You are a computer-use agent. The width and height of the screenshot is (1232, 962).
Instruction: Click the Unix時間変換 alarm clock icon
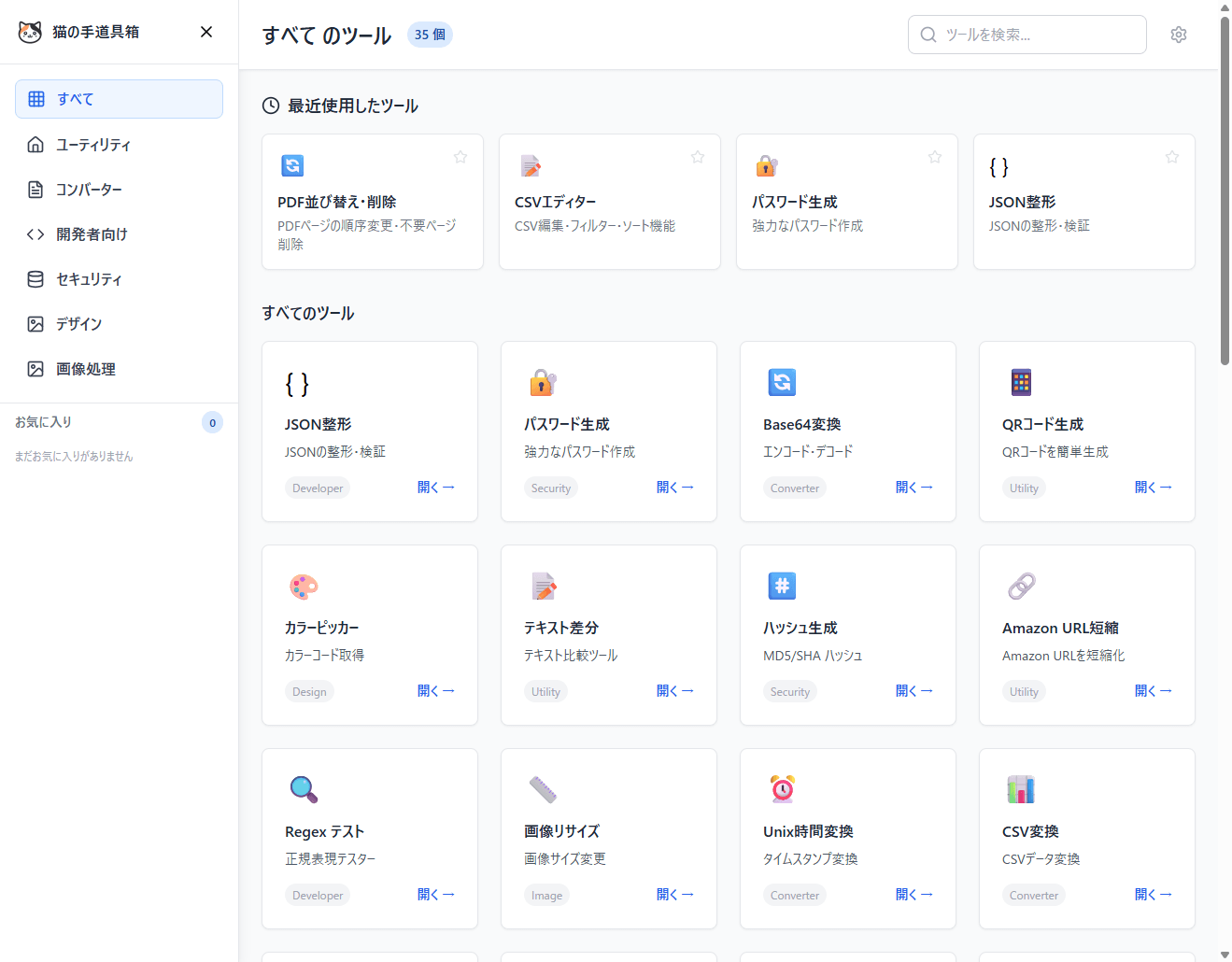pyautogui.click(x=782, y=789)
